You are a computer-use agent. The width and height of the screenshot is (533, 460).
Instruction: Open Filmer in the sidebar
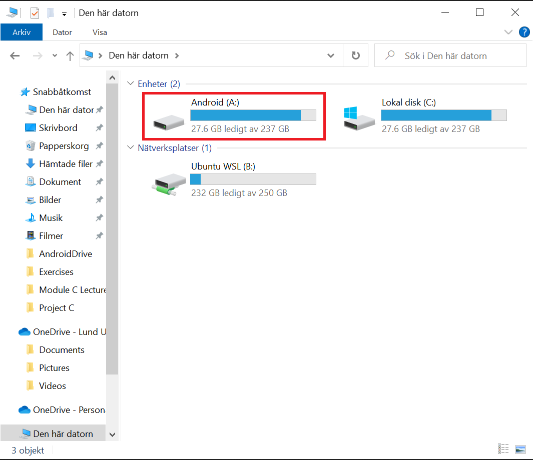(45, 236)
